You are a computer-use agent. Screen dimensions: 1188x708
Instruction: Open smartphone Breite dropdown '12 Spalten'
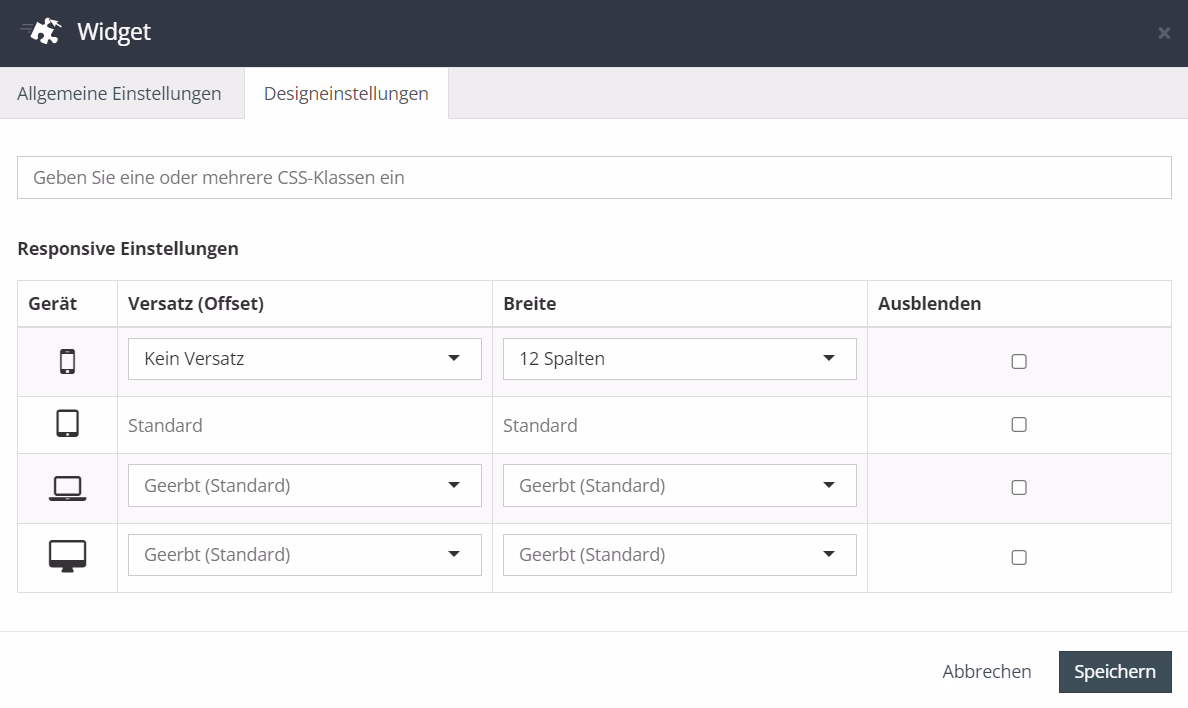[x=680, y=359]
